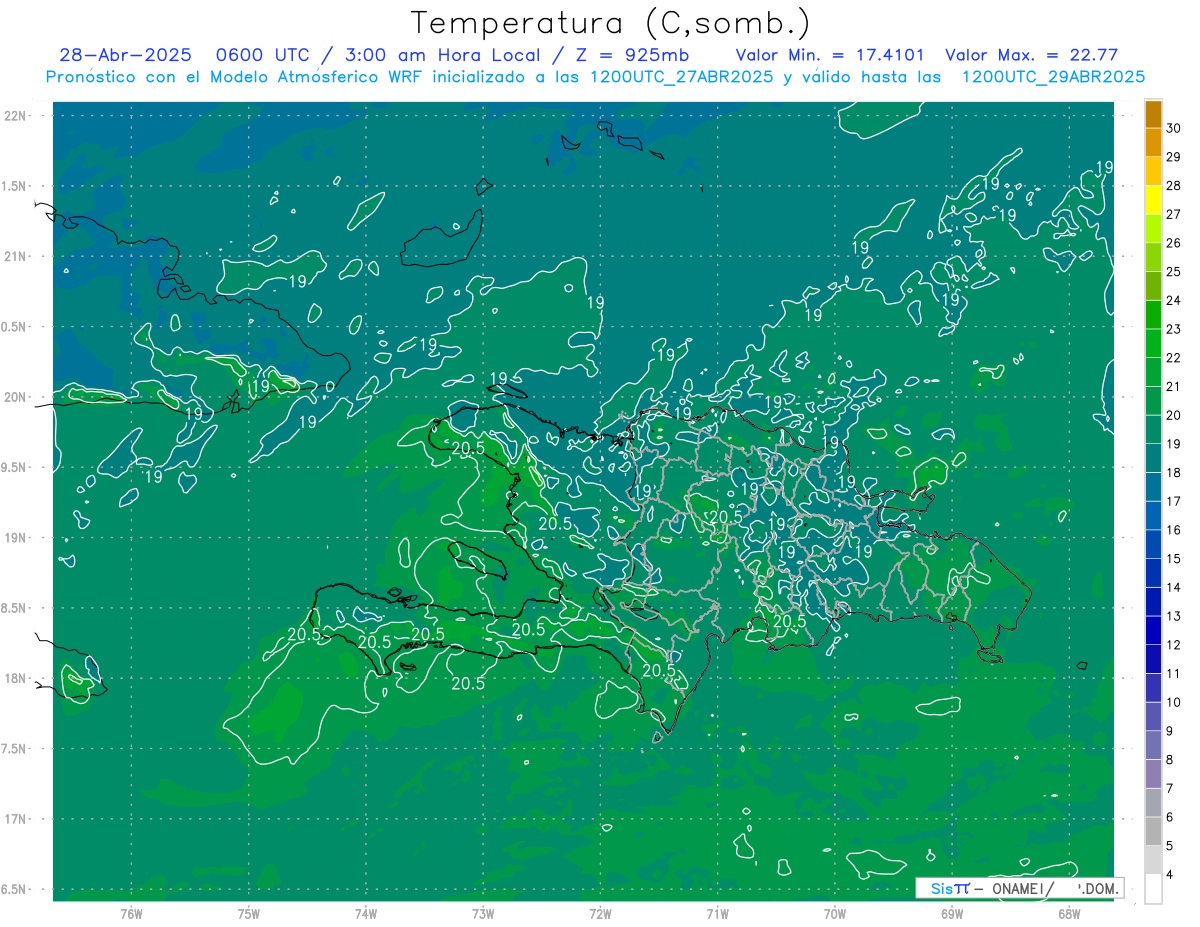1200x927 pixels.
Task: Click the colorbar value label "21"
Action: 1173,386
